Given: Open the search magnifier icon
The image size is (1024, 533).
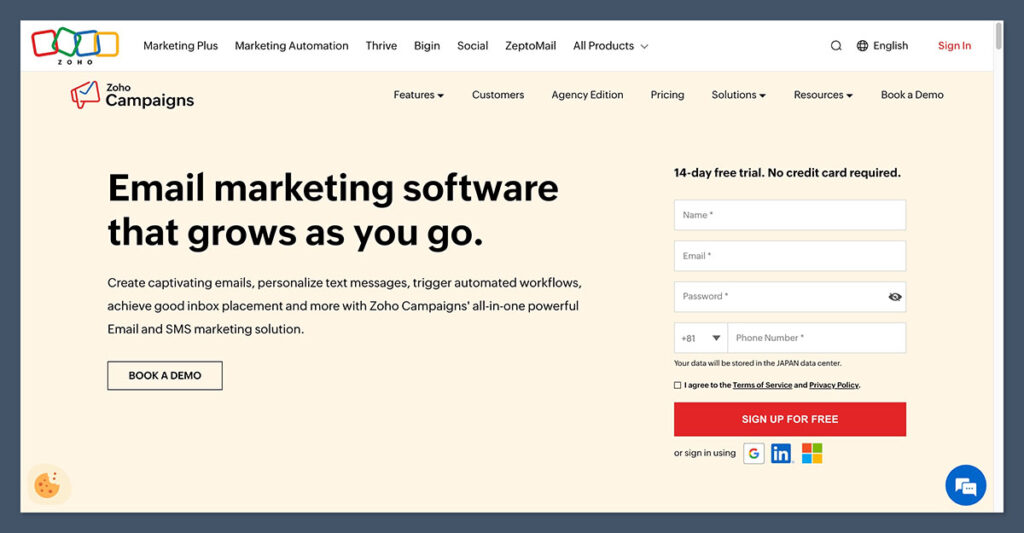Looking at the screenshot, I should point(836,46).
